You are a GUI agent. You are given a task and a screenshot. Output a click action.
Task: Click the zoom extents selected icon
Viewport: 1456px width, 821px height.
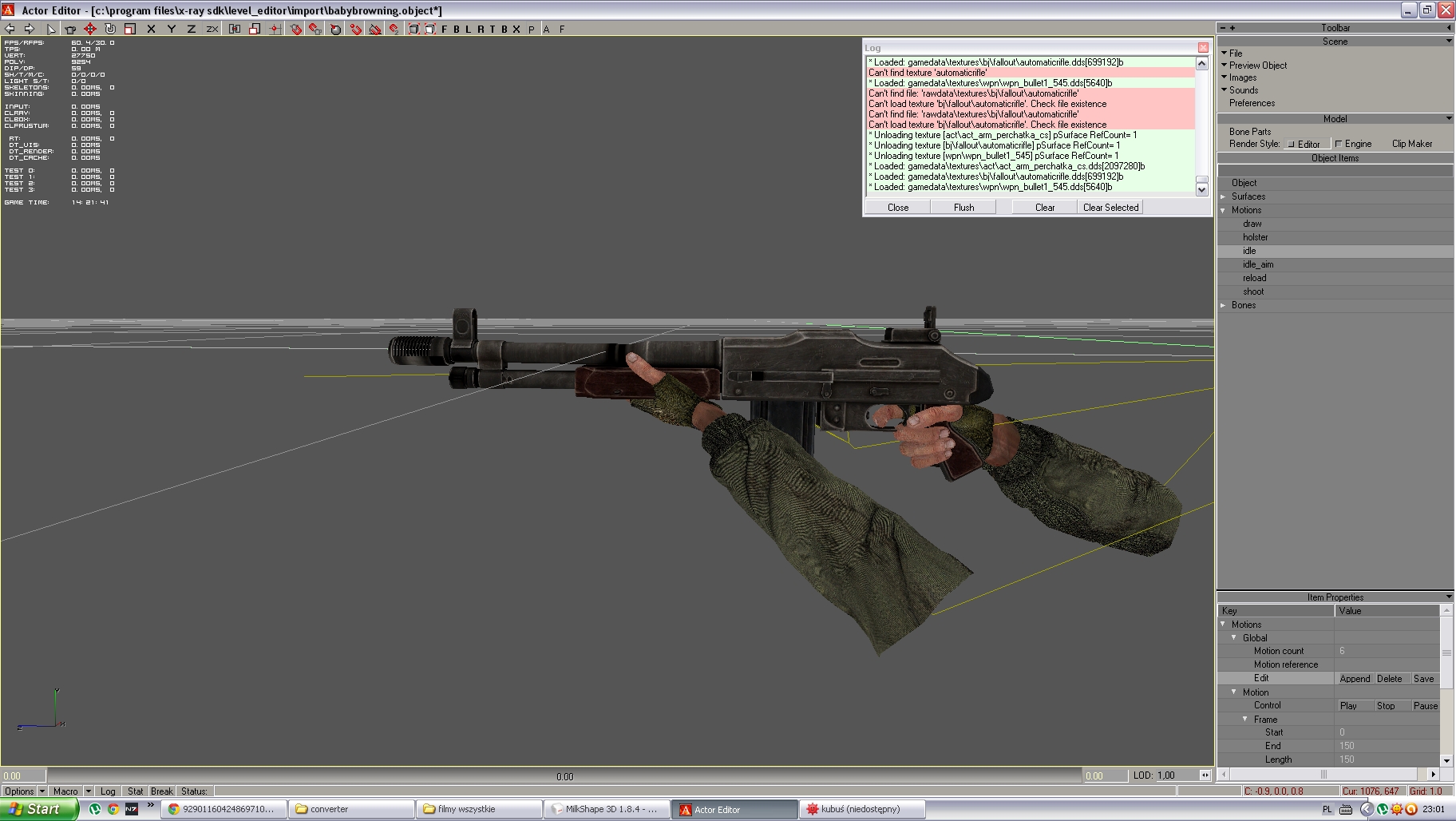(430, 29)
